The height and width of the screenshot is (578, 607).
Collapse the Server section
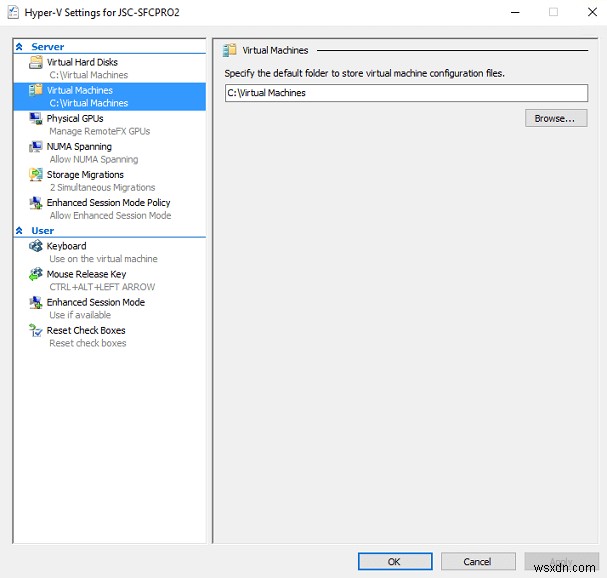pos(19,47)
